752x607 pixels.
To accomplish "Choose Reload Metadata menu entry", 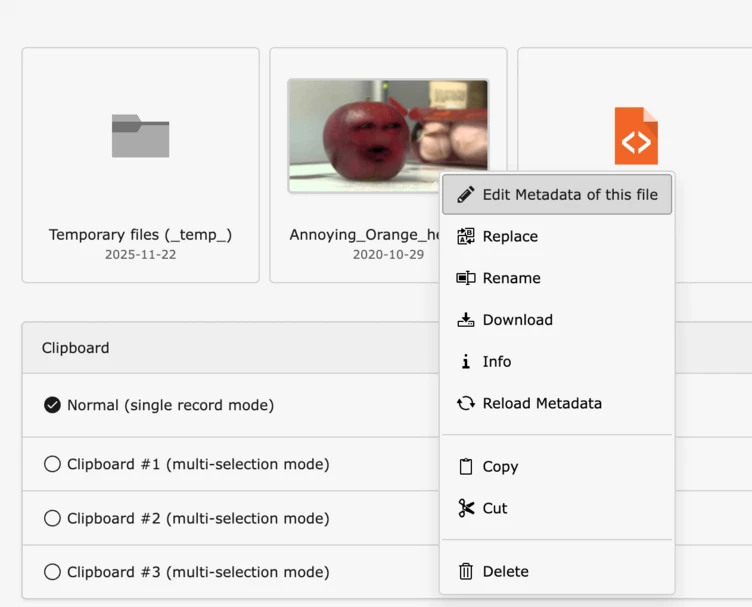I will (x=542, y=404).
